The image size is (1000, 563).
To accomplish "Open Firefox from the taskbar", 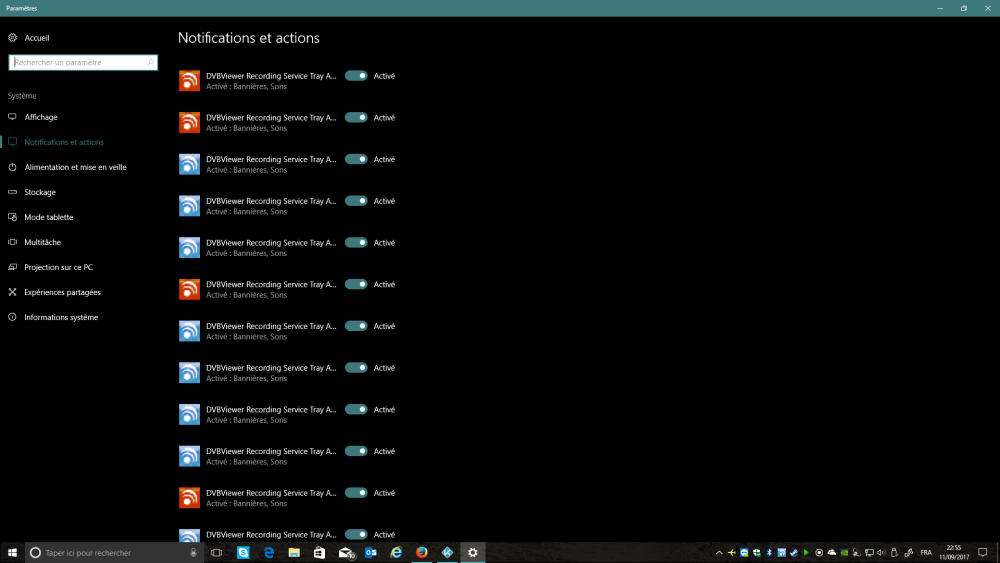I will coord(421,552).
